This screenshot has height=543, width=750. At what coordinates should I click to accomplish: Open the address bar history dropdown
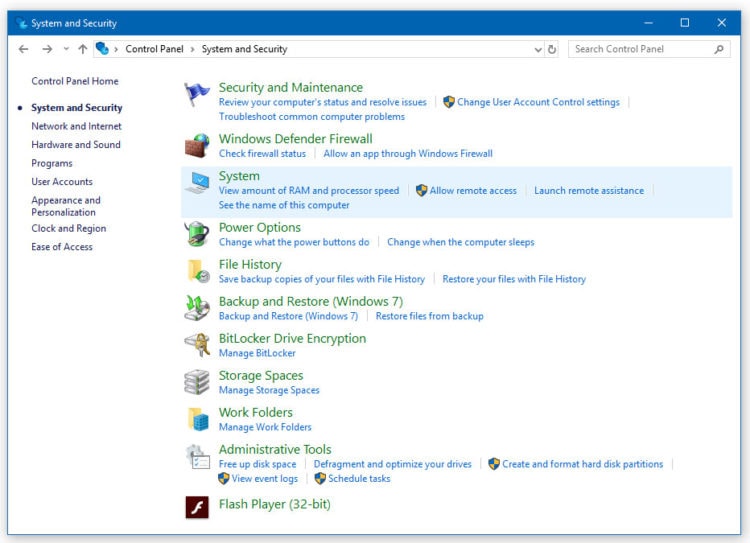[x=538, y=49]
